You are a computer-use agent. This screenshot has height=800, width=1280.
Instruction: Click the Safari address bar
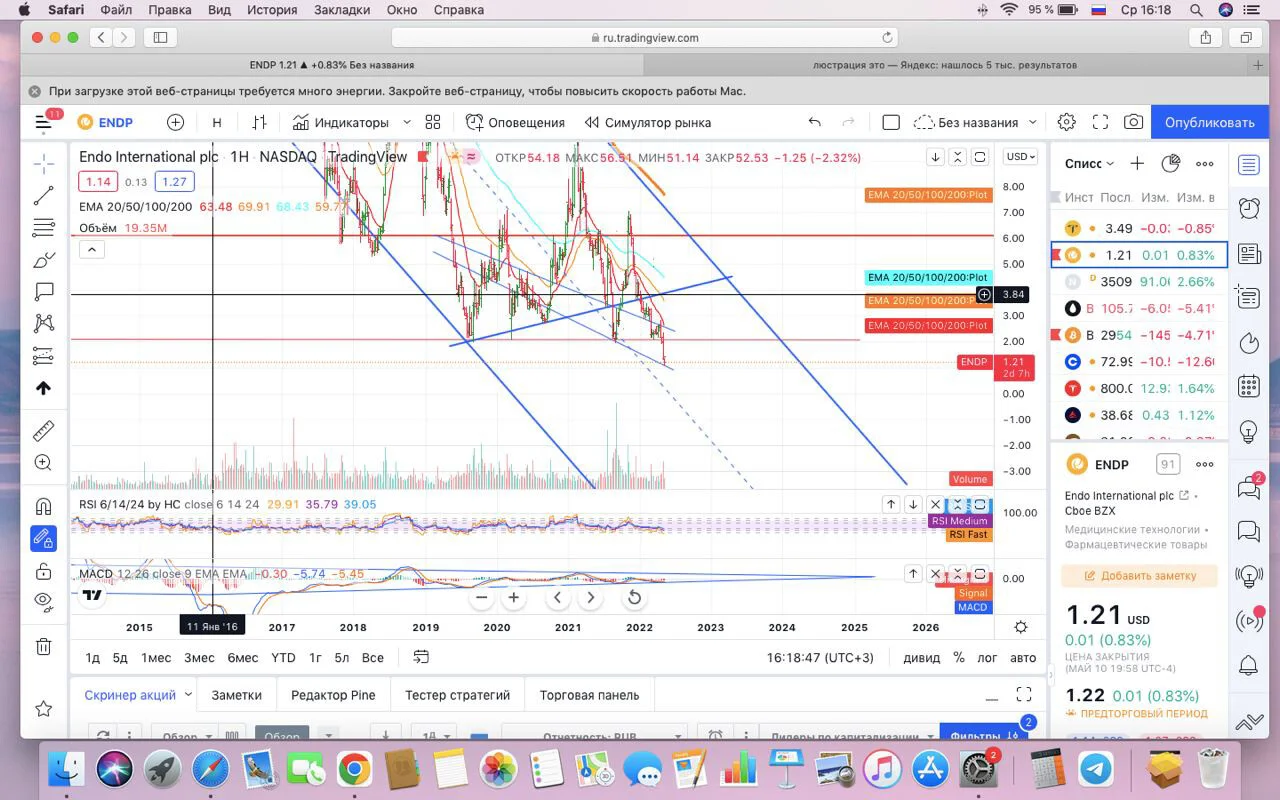tap(645, 37)
